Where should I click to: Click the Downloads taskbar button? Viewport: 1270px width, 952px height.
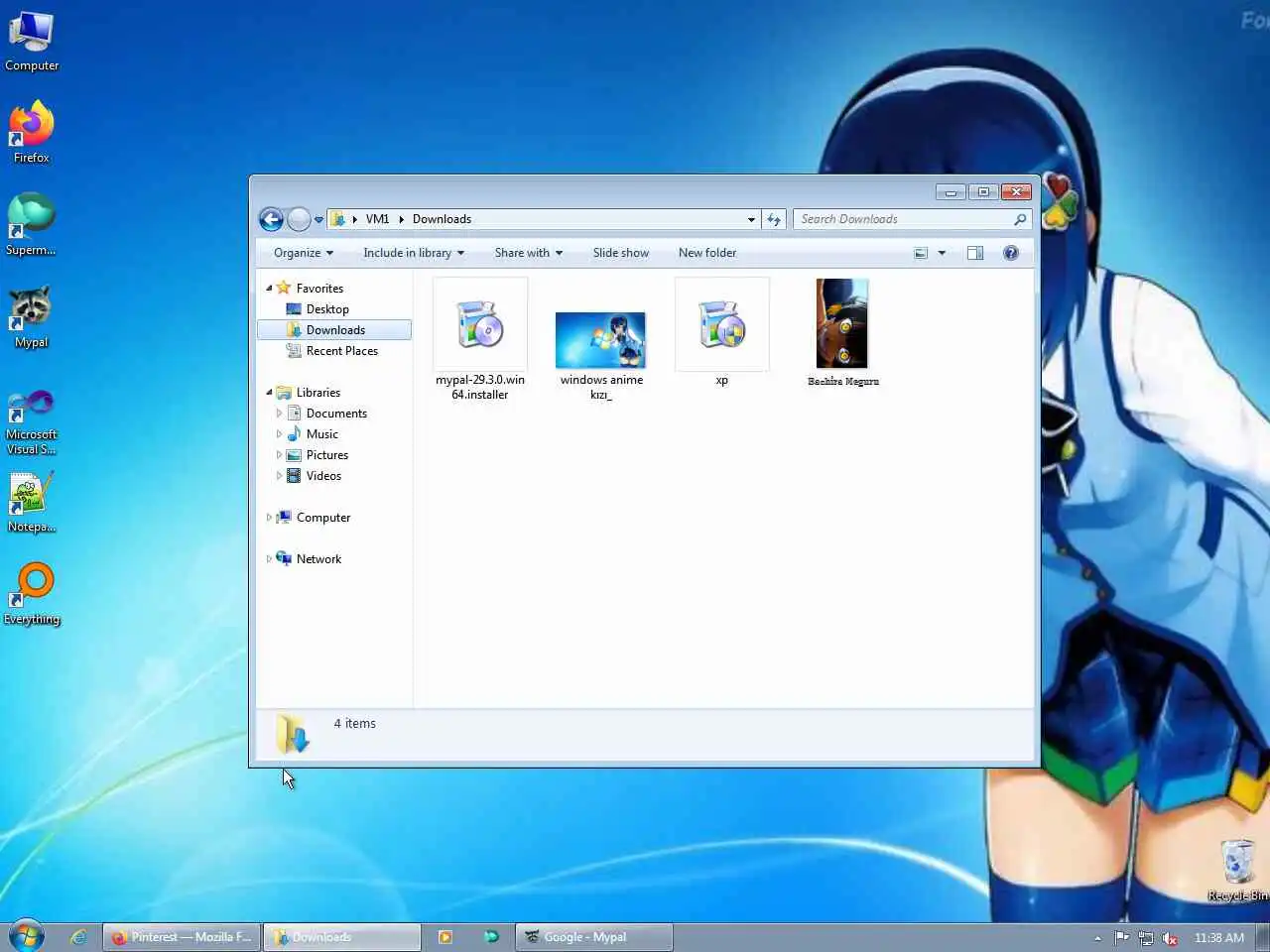point(342,937)
